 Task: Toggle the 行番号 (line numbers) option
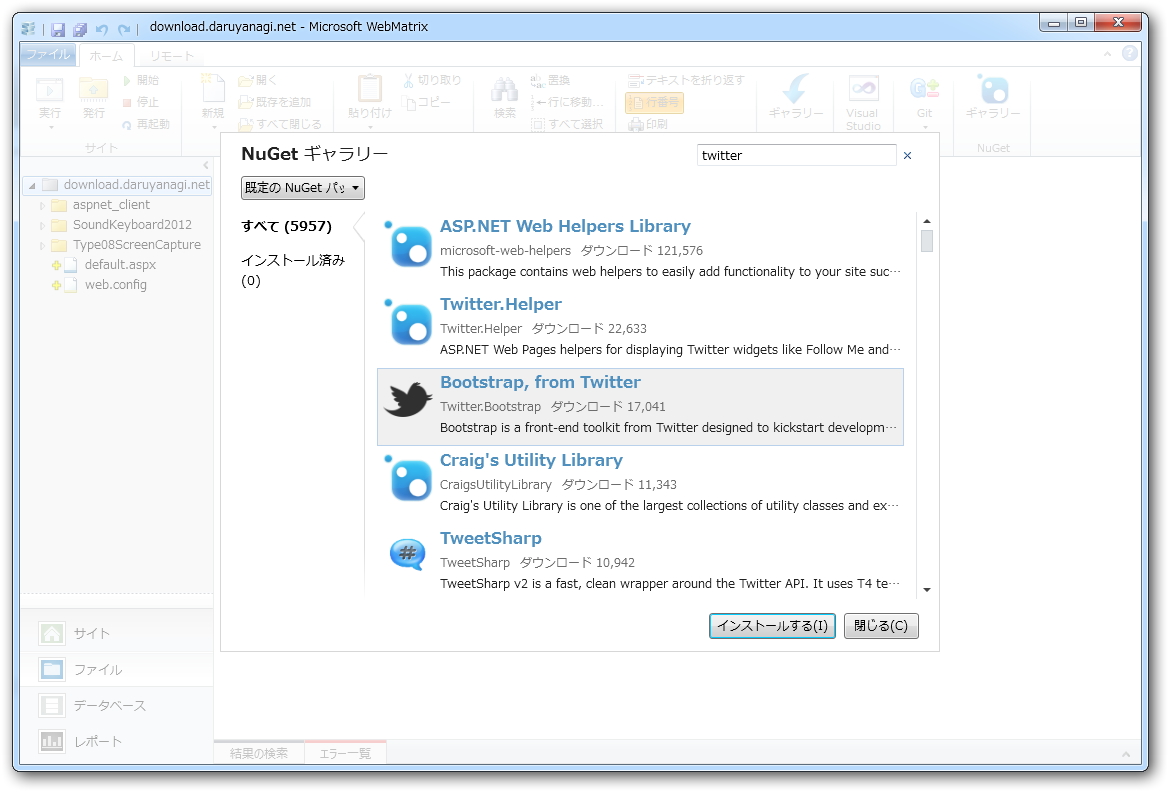[652, 103]
